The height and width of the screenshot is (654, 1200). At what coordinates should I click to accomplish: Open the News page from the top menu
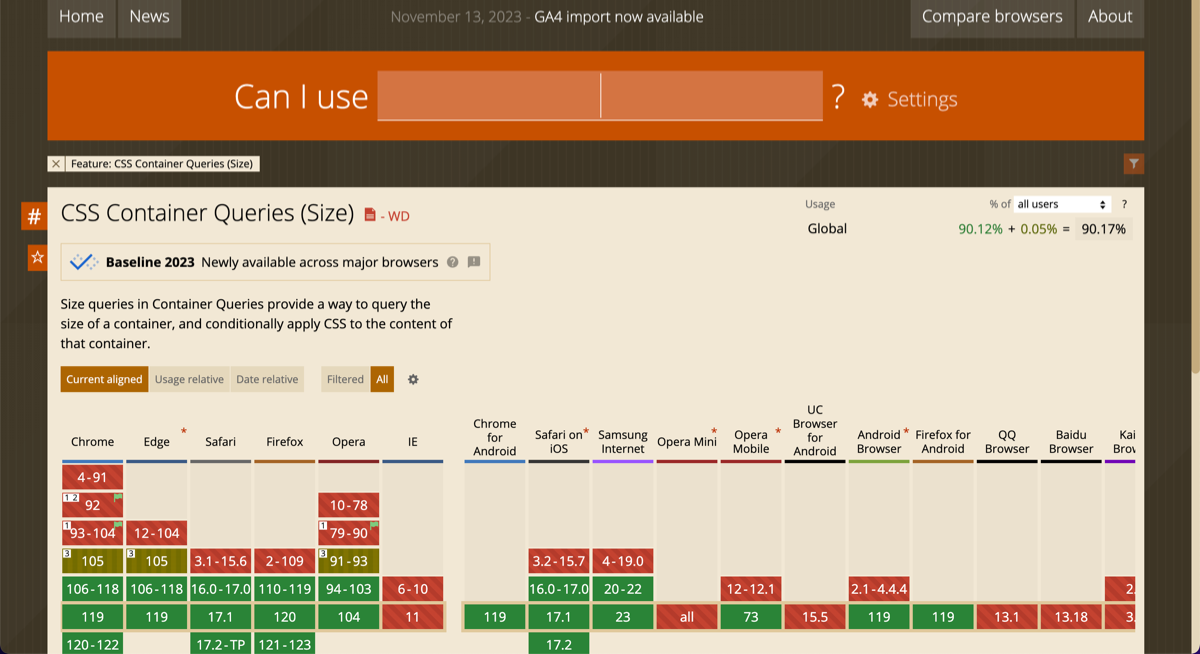[149, 16]
